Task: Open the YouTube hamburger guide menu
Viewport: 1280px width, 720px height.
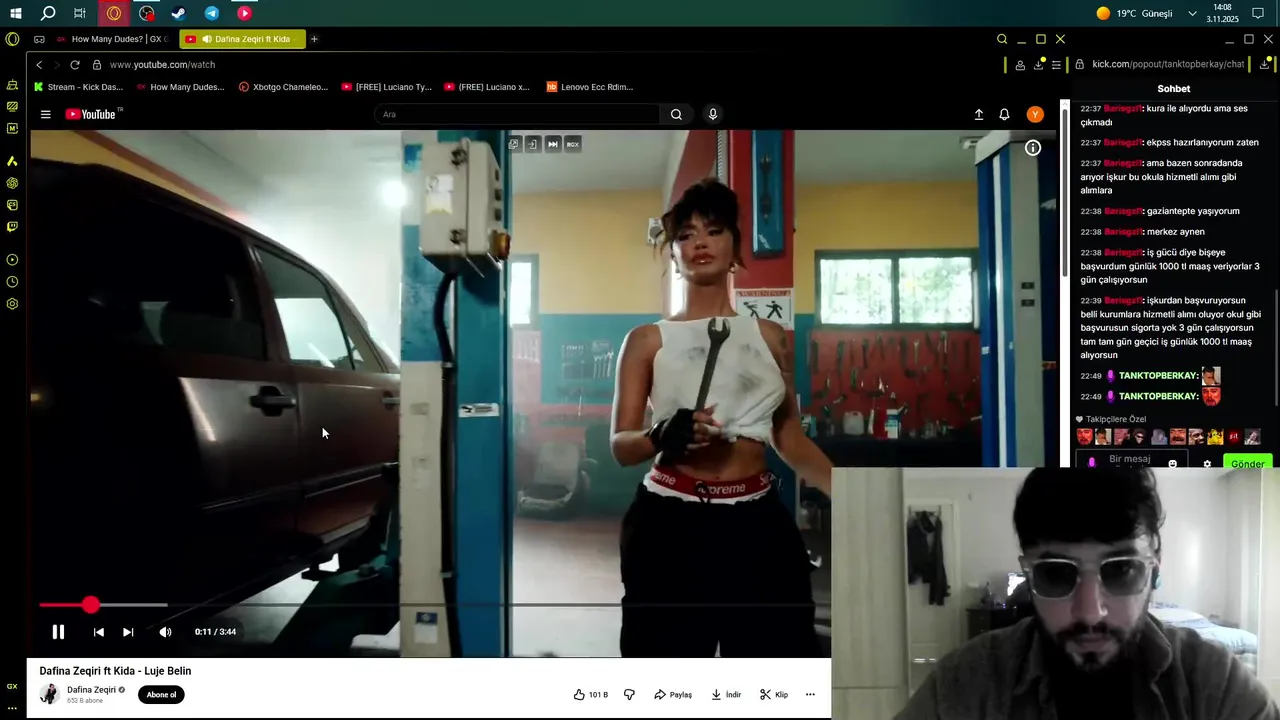Action: click(x=45, y=114)
